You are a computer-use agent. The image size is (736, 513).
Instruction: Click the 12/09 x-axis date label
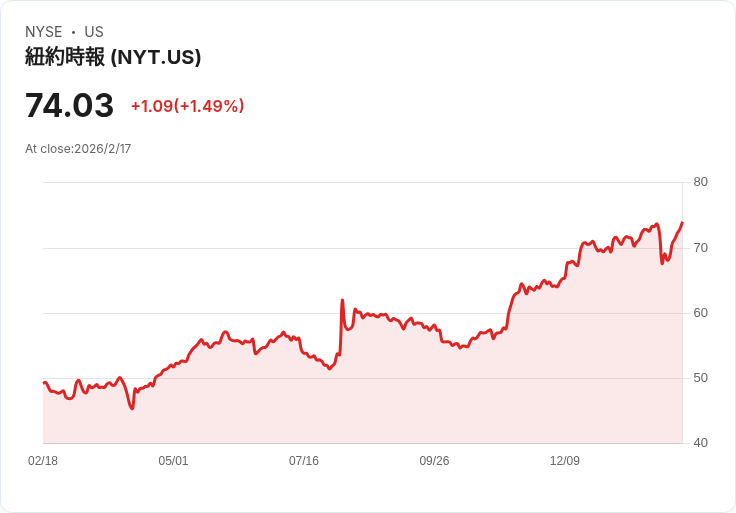coord(565,461)
